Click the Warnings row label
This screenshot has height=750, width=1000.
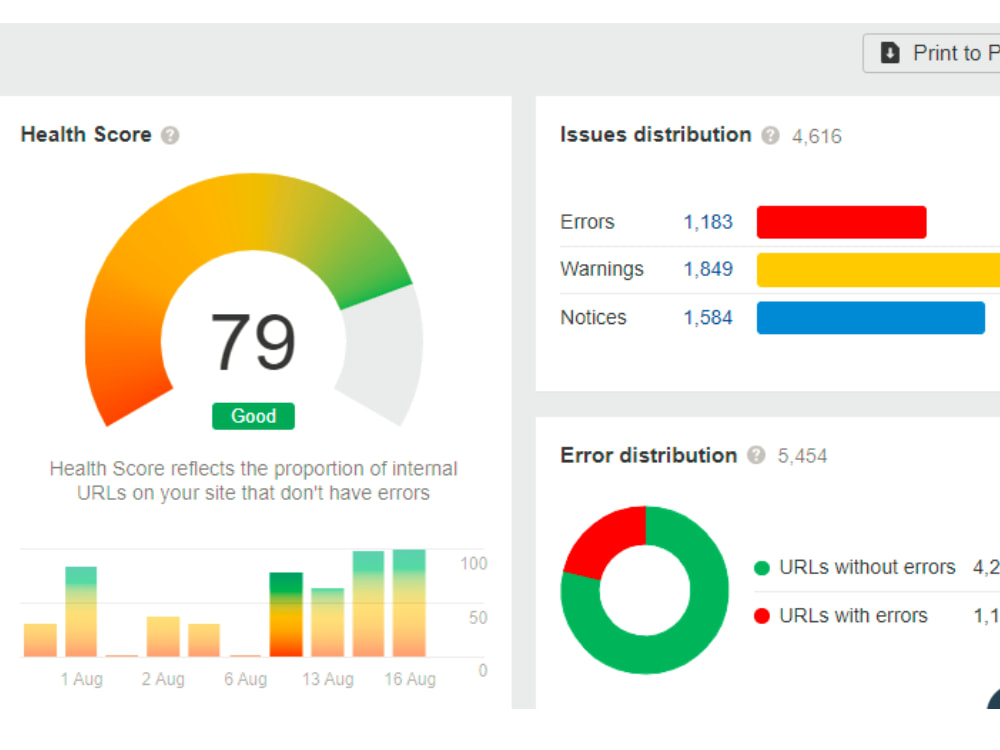click(601, 269)
